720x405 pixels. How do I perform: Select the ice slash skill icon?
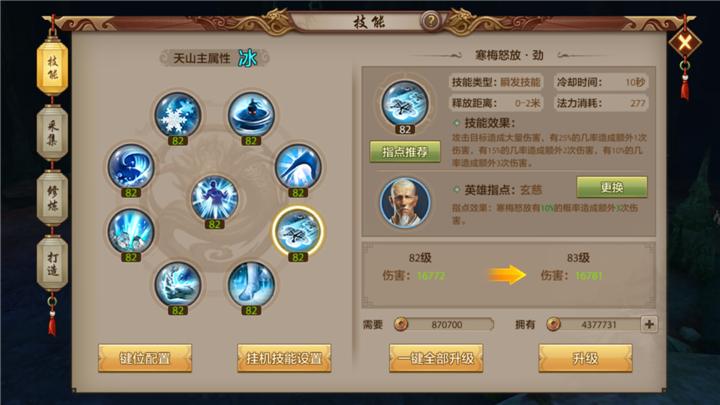[x=298, y=166]
